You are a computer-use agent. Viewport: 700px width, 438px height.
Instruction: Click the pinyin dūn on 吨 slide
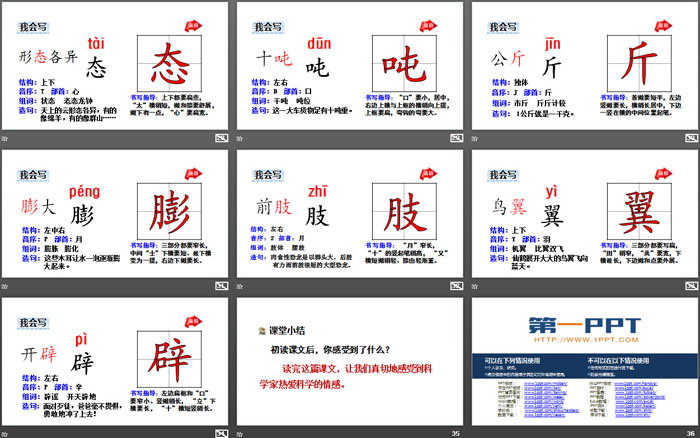[x=319, y=44]
